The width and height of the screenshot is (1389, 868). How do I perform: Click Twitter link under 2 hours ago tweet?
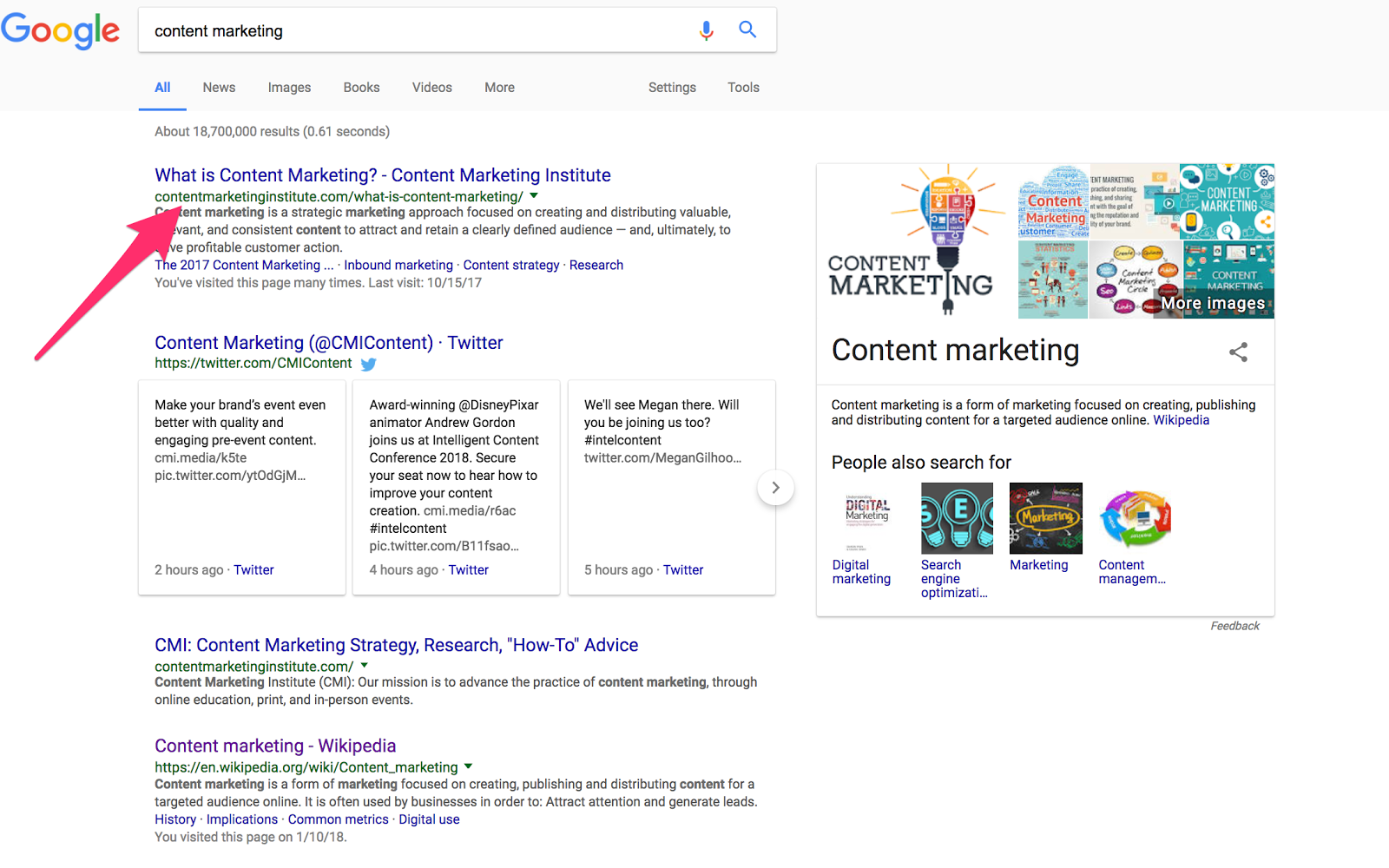pos(253,570)
